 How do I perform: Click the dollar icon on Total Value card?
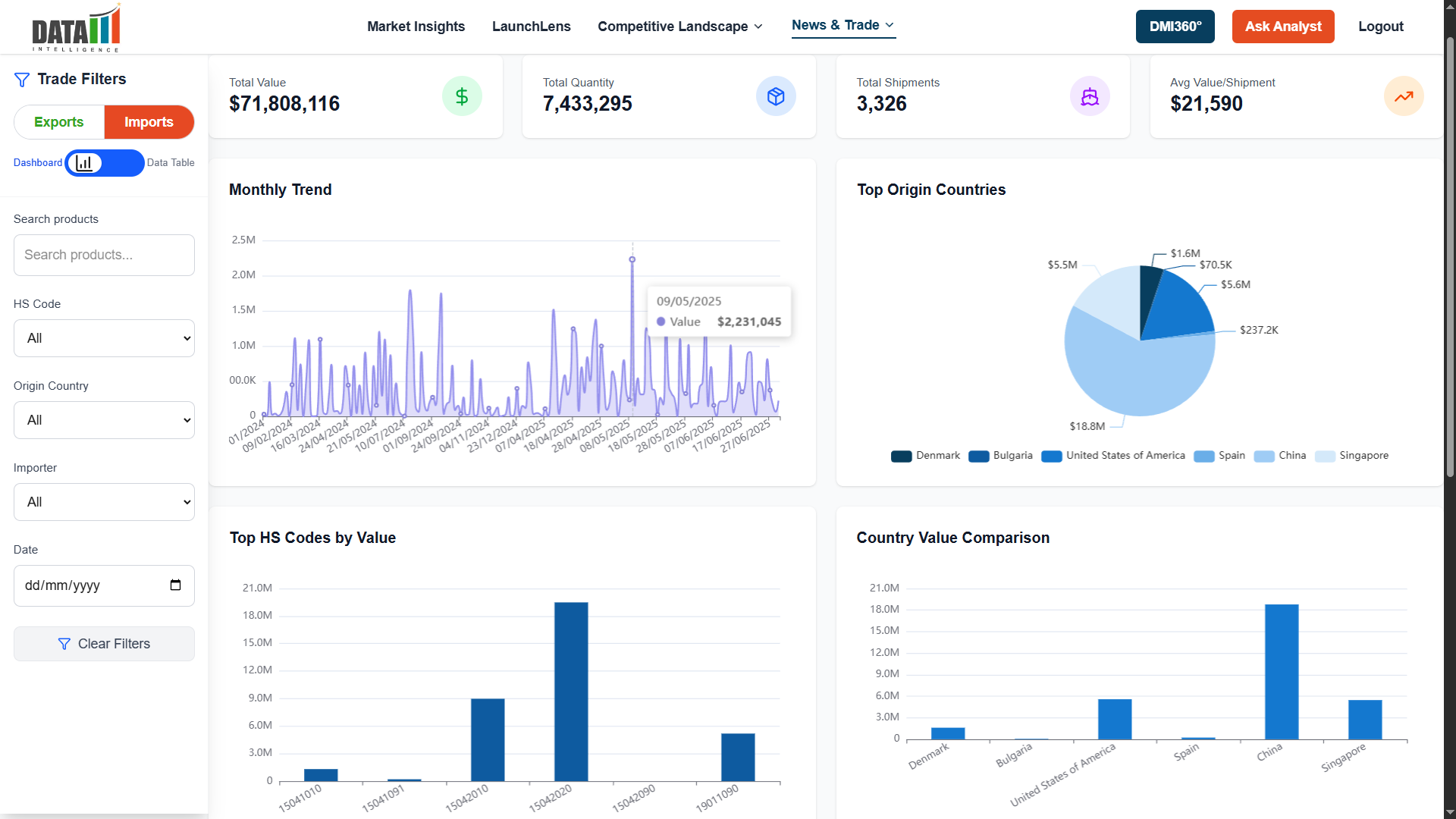coord(462,96)
